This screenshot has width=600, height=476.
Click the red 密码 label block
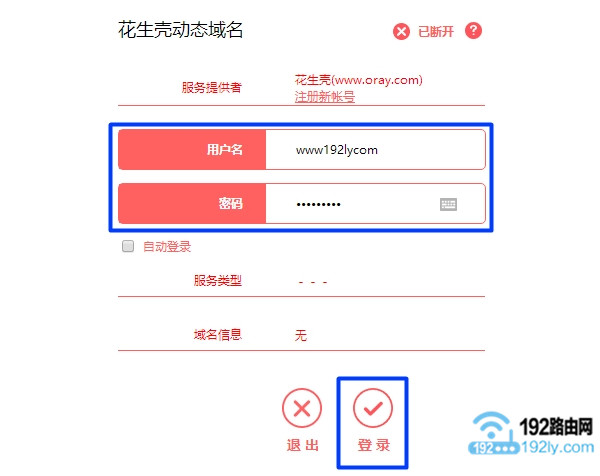192,204
